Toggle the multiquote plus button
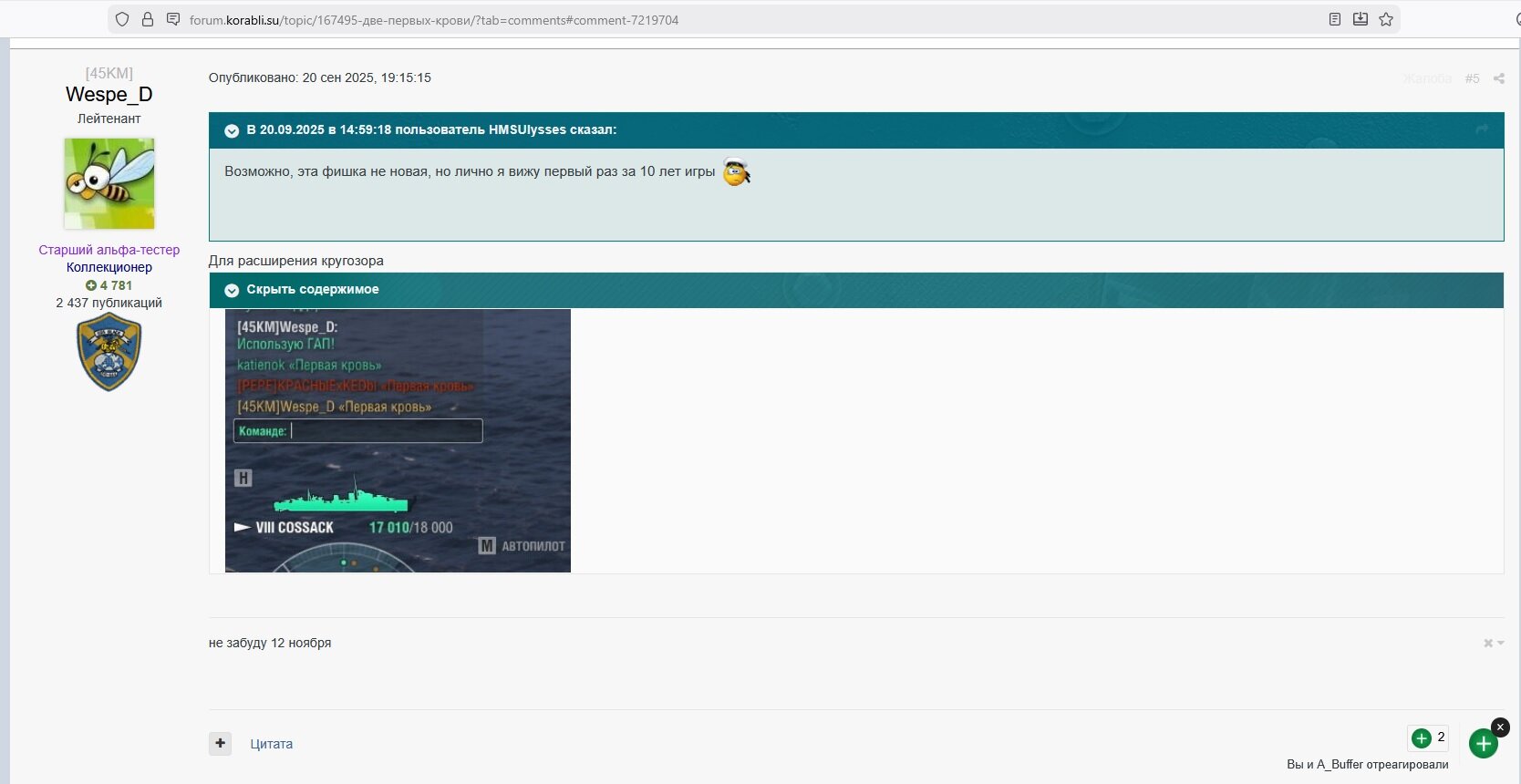 coord(221,743)
